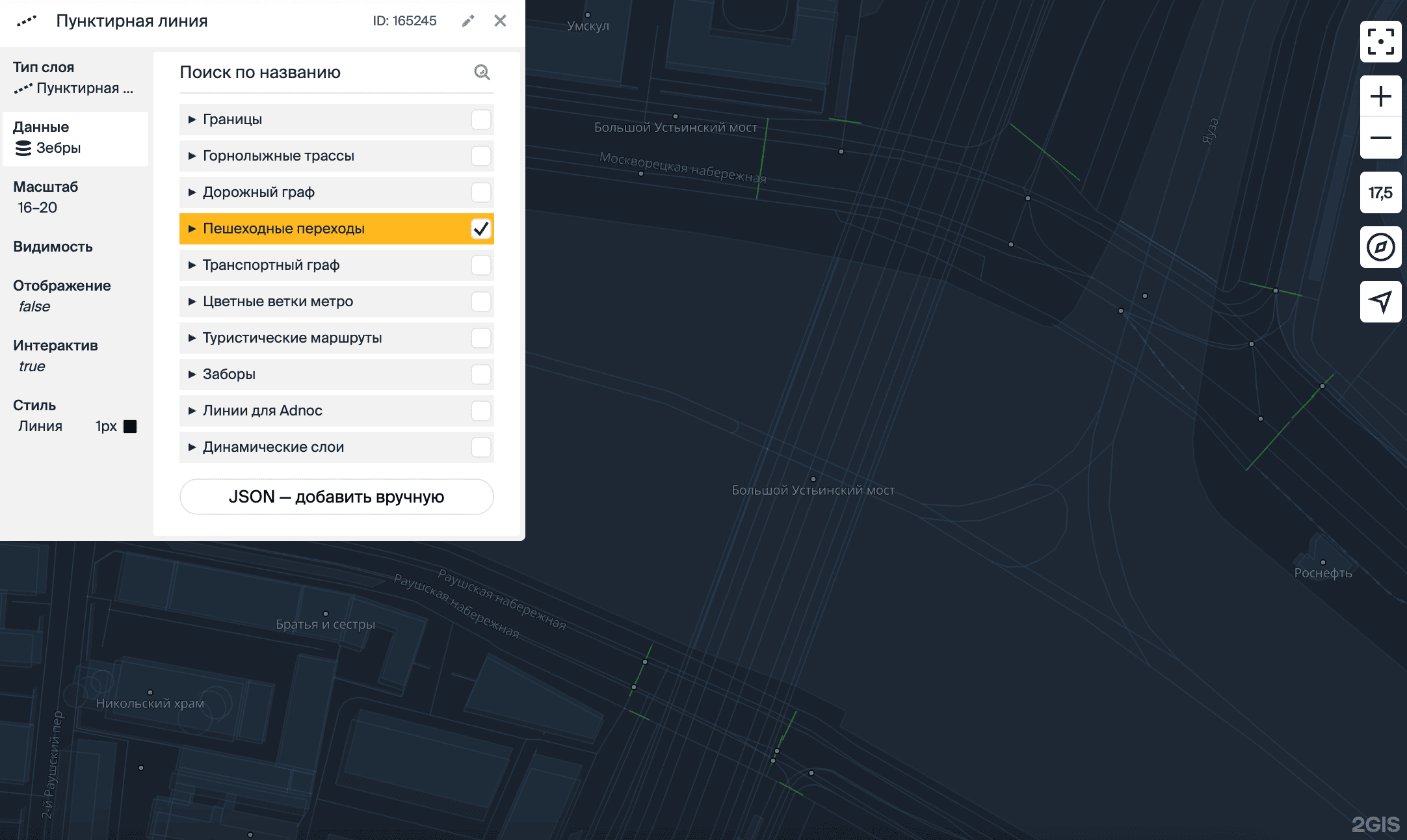
Task: Click the 17,5 zoom level indicator
Action: pyautogui.click(x=1380, y=192)
